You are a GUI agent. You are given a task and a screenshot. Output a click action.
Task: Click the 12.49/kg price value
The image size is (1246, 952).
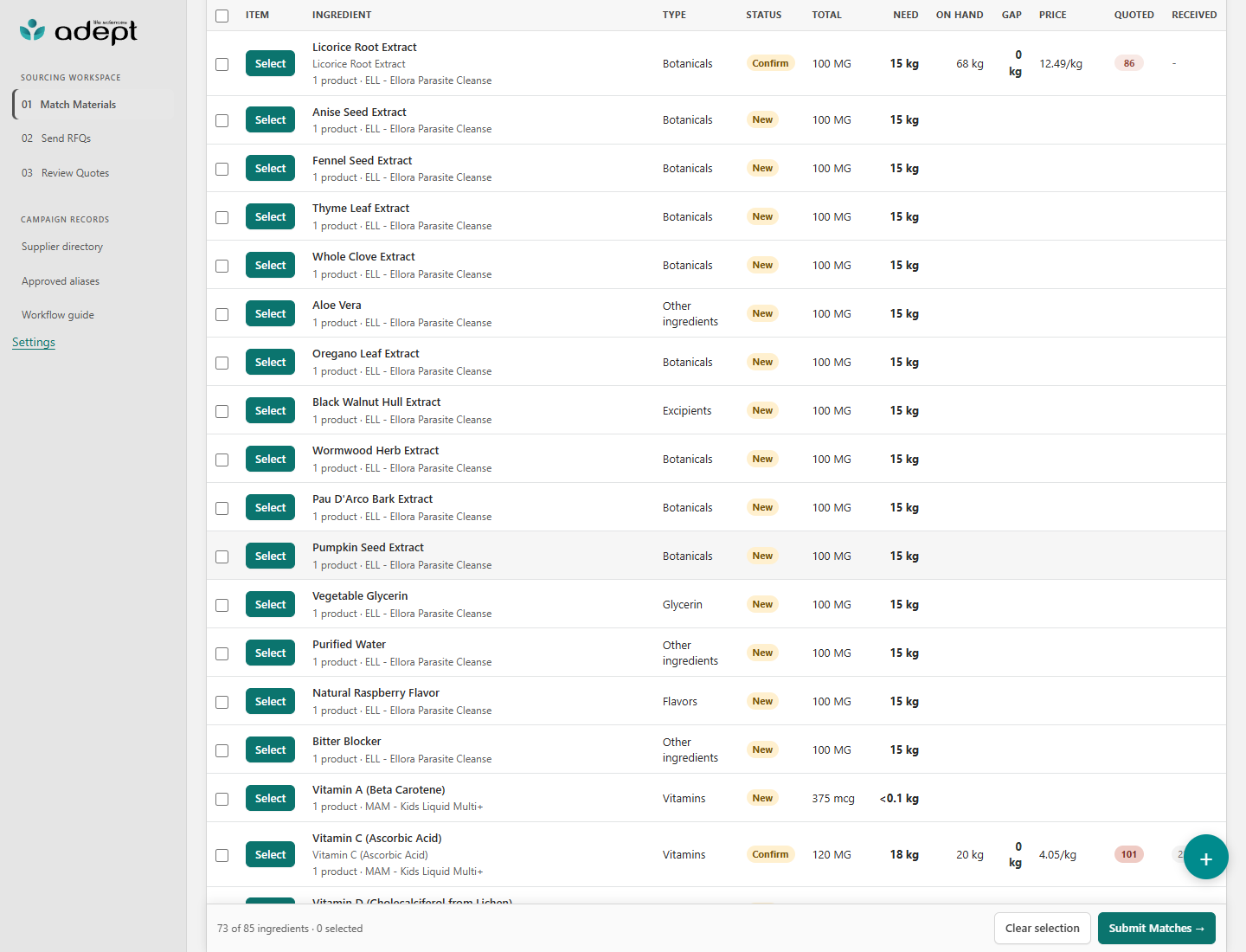[x=1061, y=63]
